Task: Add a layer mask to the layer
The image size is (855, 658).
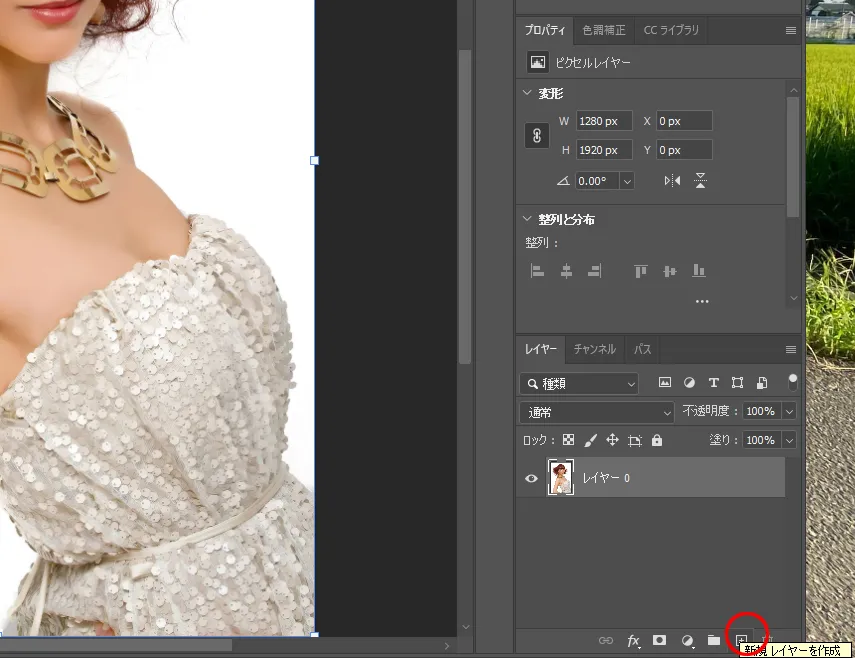Action: (660, 640)
